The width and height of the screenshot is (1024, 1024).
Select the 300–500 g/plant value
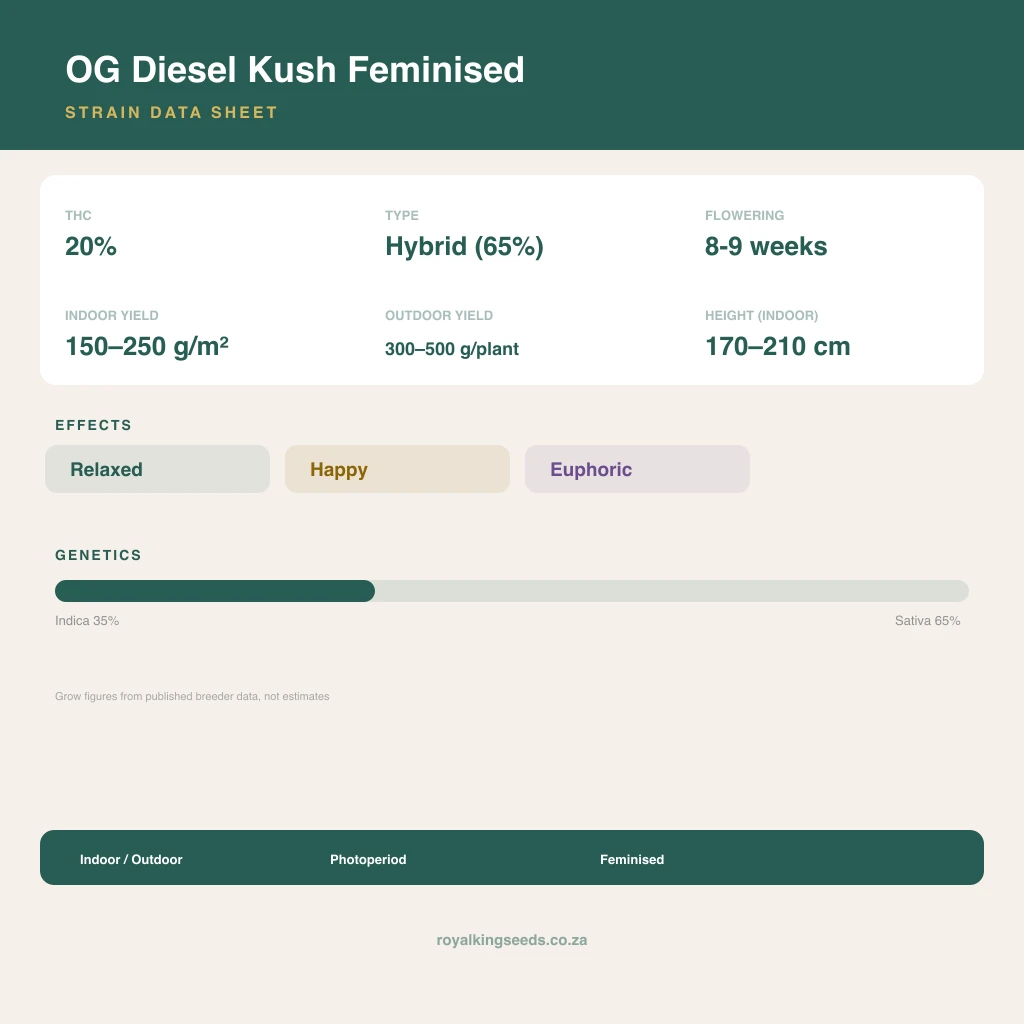click(452, 349)
